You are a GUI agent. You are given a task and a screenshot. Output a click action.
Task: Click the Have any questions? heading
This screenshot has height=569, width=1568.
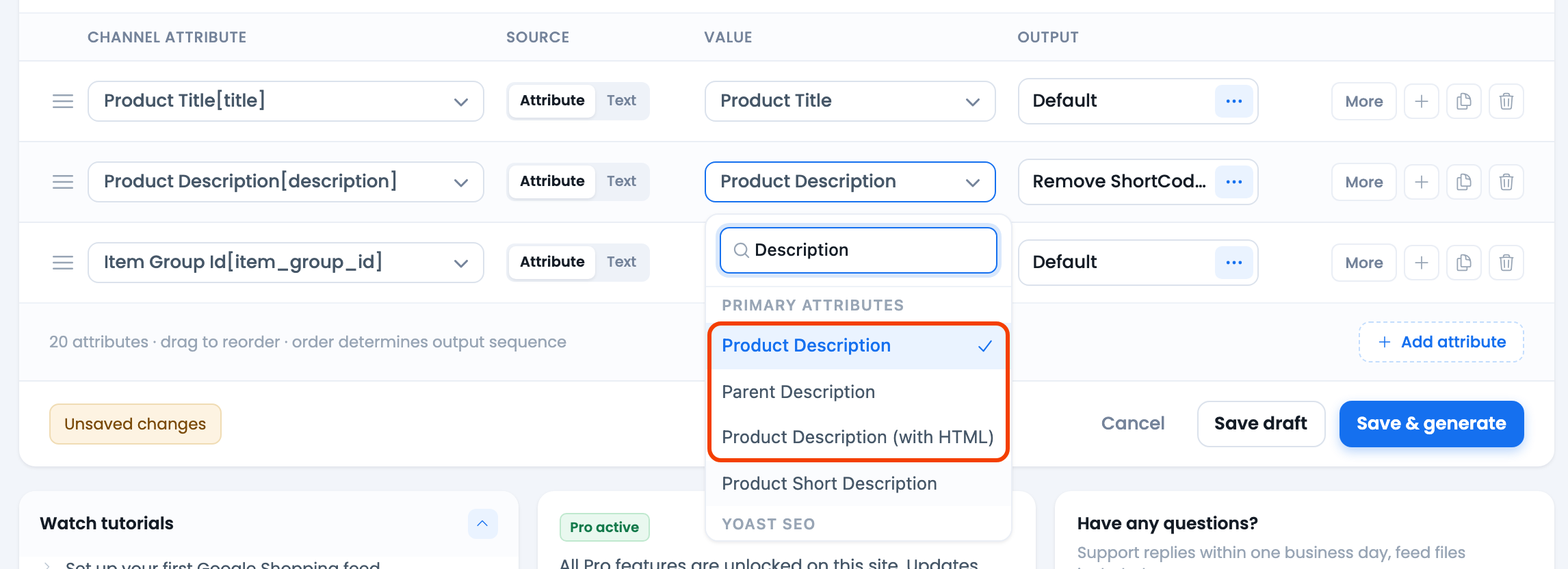1167,523
